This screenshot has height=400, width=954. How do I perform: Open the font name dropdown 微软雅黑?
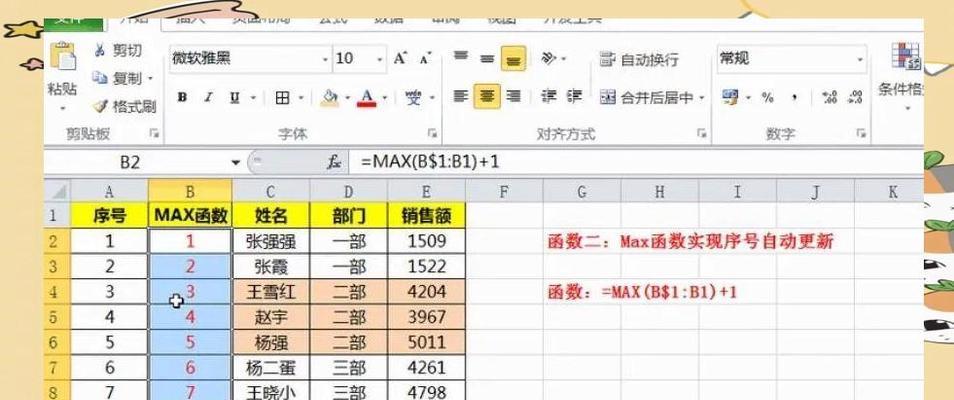(x=325, y=60)
